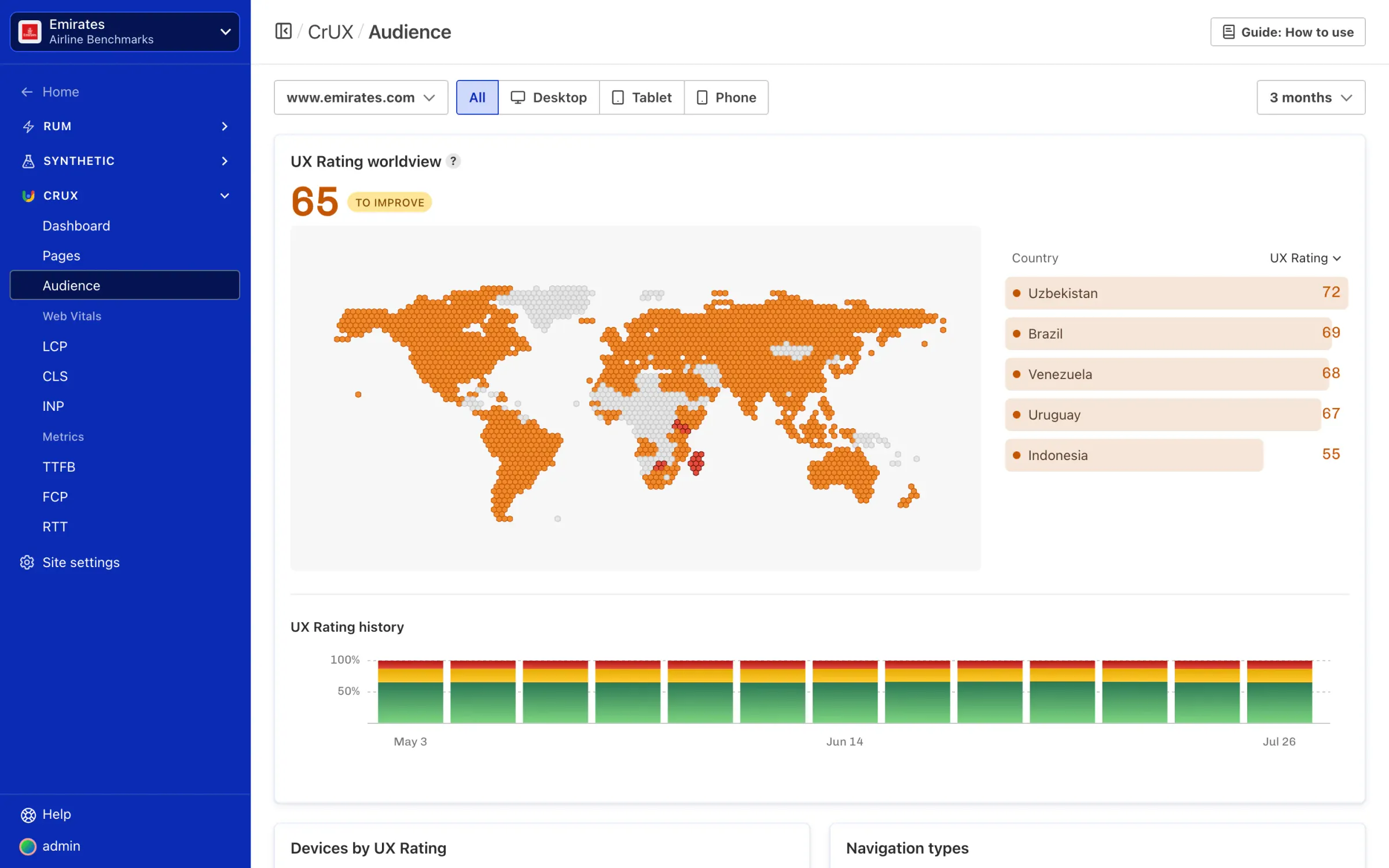Filter by Phone devices
The image size is (1389, 868).
(x=726, y=97)
